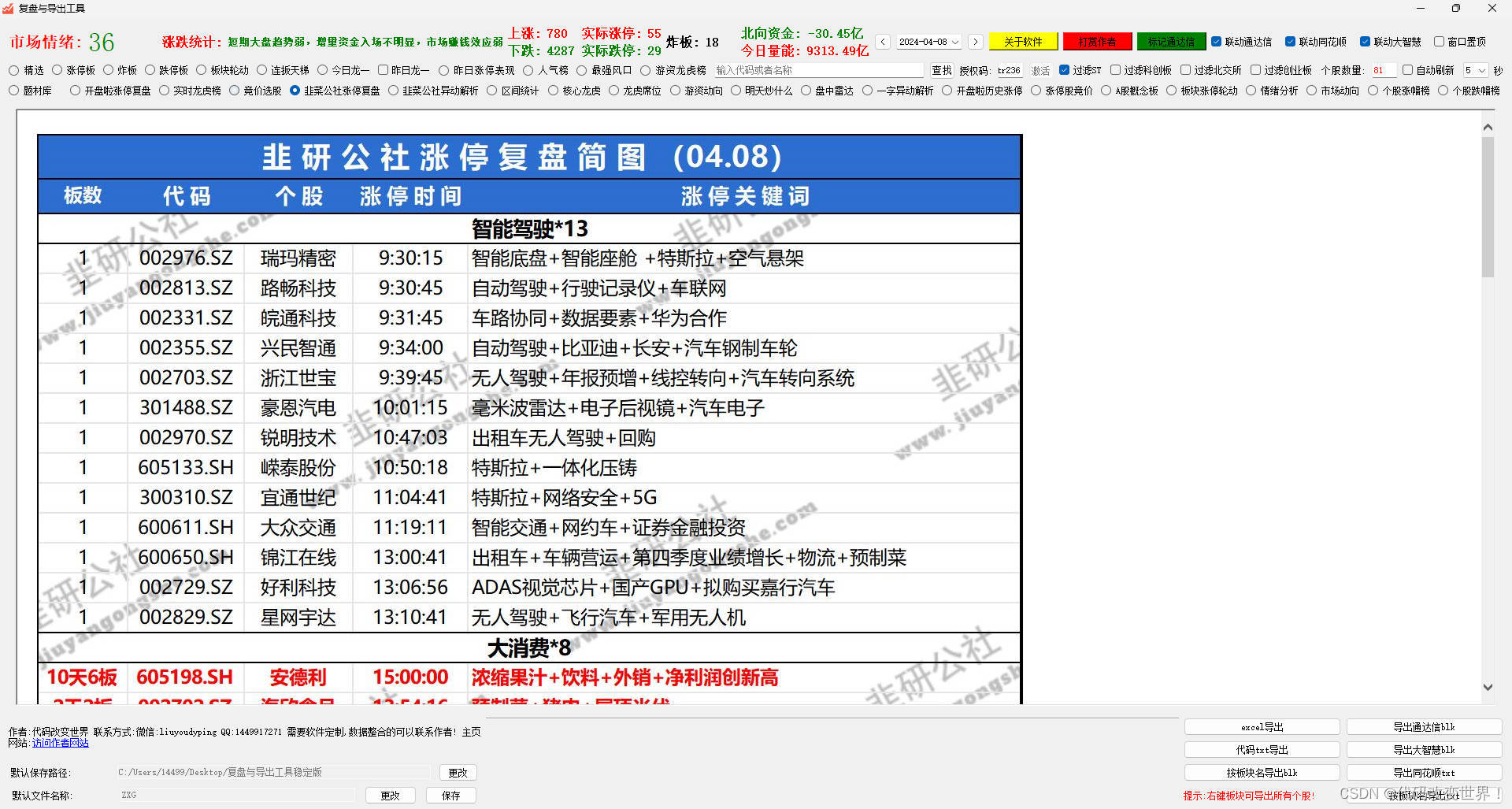This screenshot has width=1512, height=809.
Task: Click the 导出通达信blk button
Action: 1424,727
